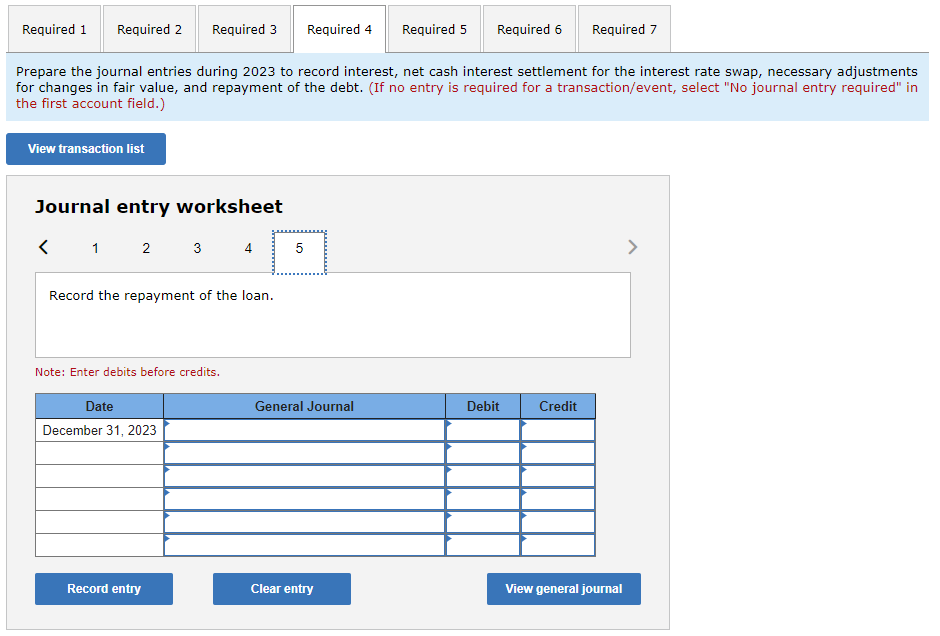Navigate back using the left chevron arrow

click(42, 246)
